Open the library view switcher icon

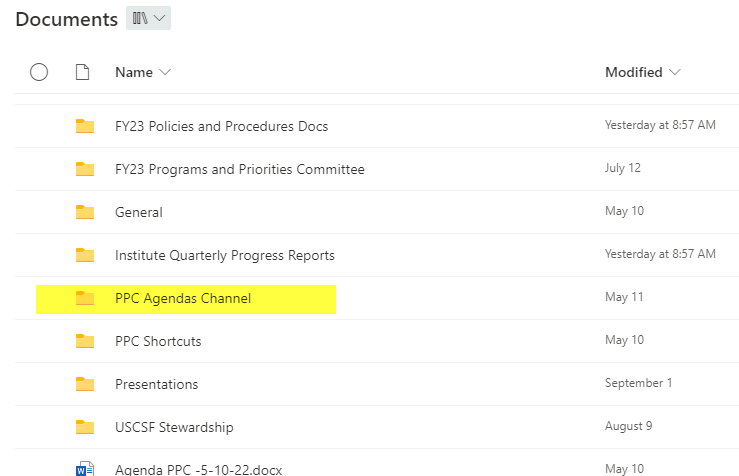(140, 18)
